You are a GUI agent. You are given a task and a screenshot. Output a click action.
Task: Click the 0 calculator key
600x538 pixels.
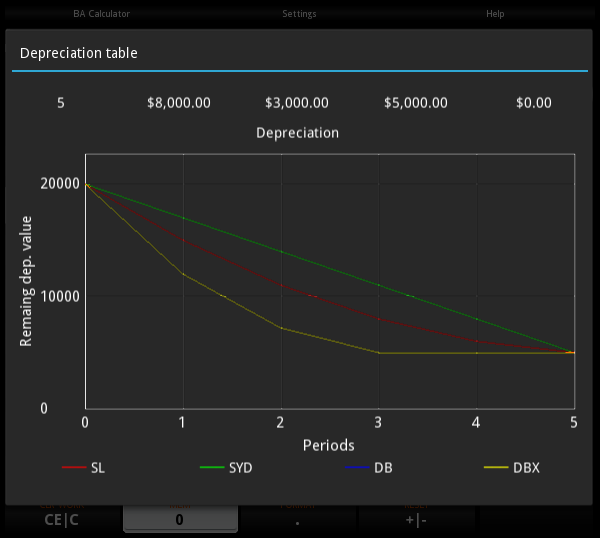pyautogui.click(x=180, y=519)
